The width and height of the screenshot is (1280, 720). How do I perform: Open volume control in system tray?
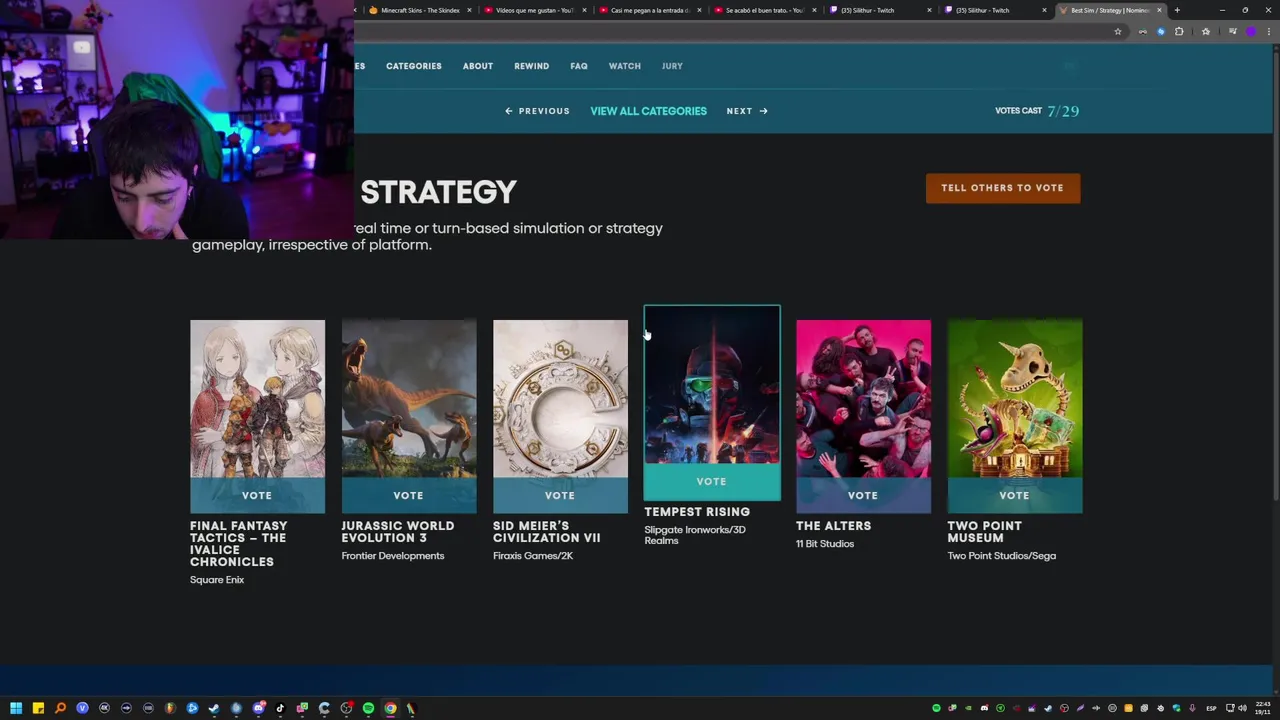[1242, 708]
